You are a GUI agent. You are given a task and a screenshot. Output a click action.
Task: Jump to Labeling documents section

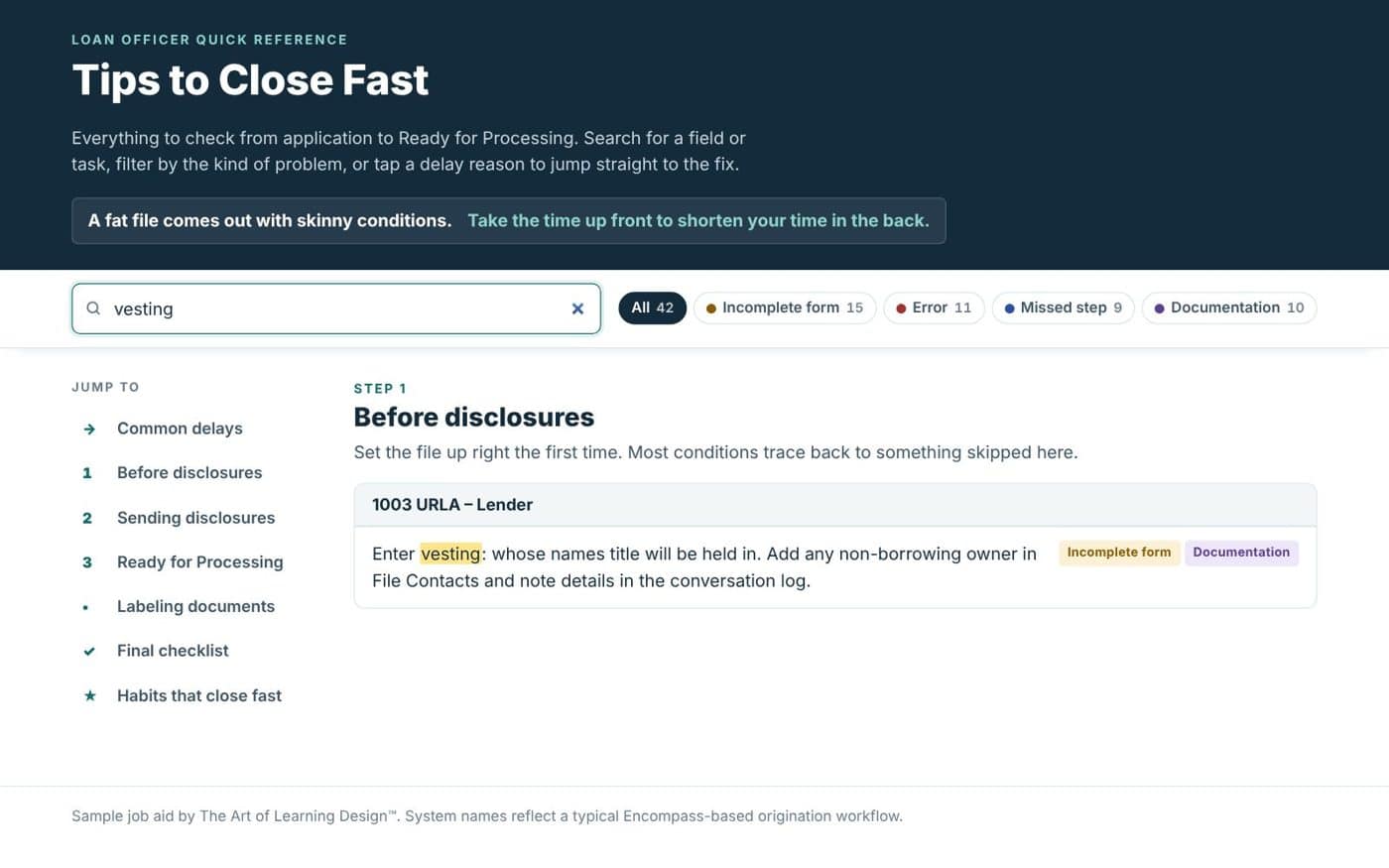pyautogui.click(x=195, y=606)
